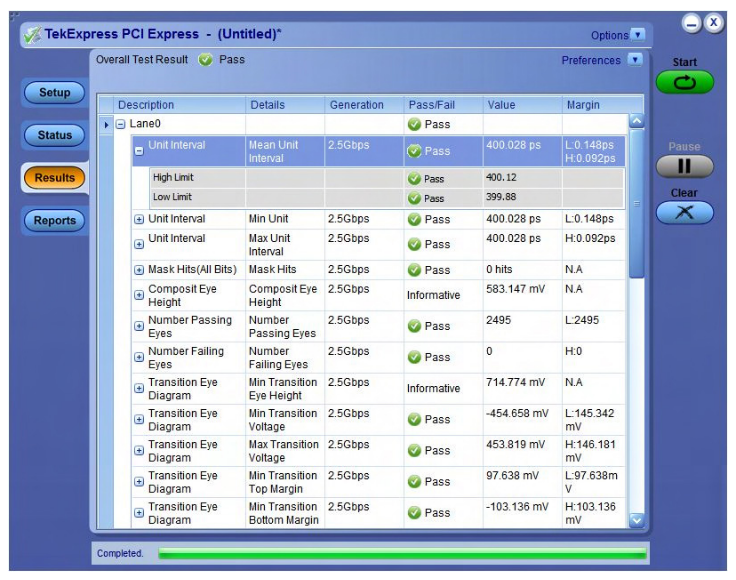Open the Reports tab
Viewport: 736px width, 580px height.
click(x=55, y=221)
